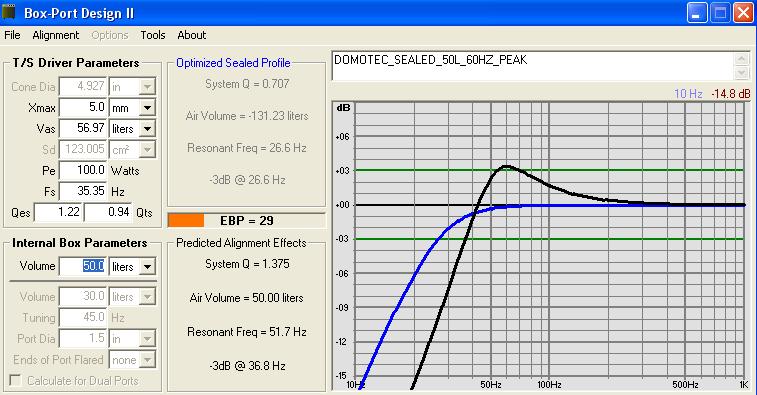This screenshot has width=757, height=395.
Task: Click Air Volume = 50.00 liters text
Action: pos(247,298)
